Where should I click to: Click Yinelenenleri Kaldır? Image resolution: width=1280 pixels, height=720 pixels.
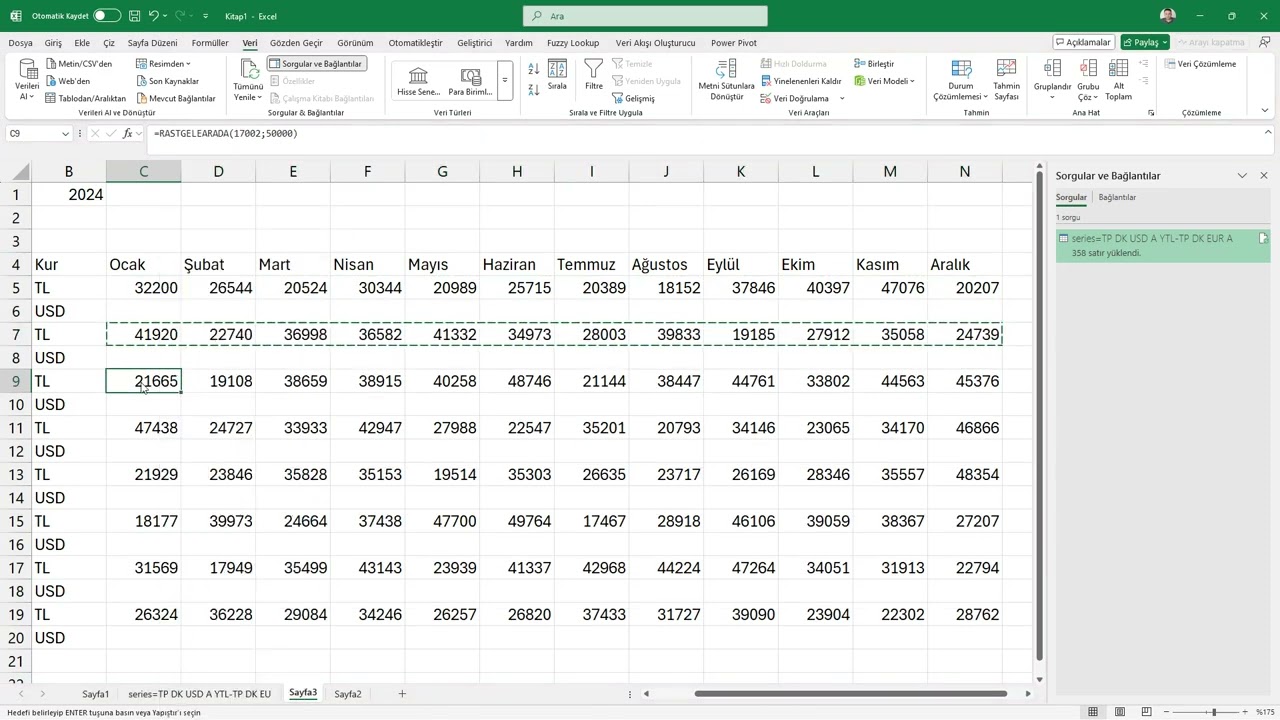click(801, 81)
